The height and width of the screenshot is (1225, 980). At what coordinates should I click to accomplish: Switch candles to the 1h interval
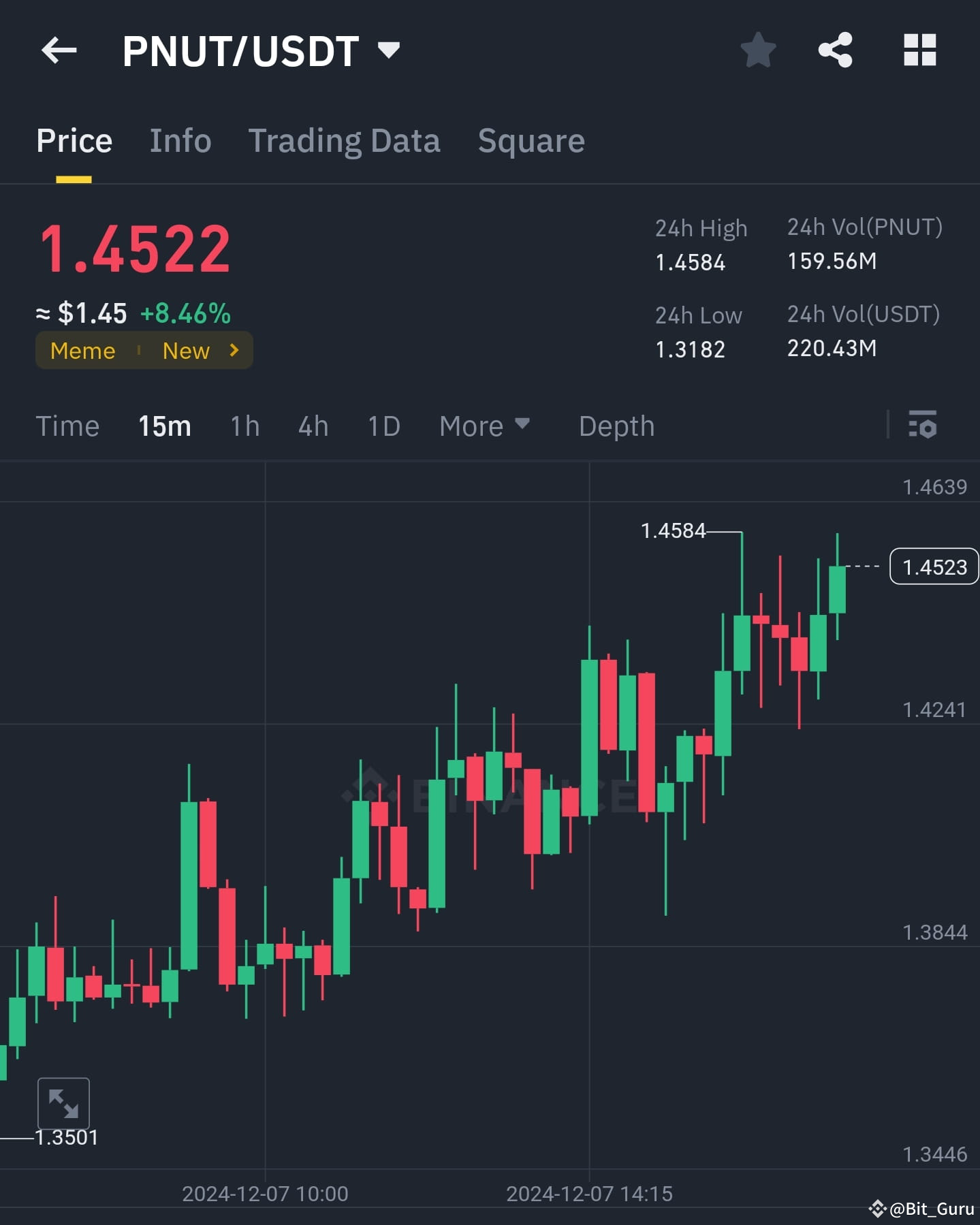point(243,426)
